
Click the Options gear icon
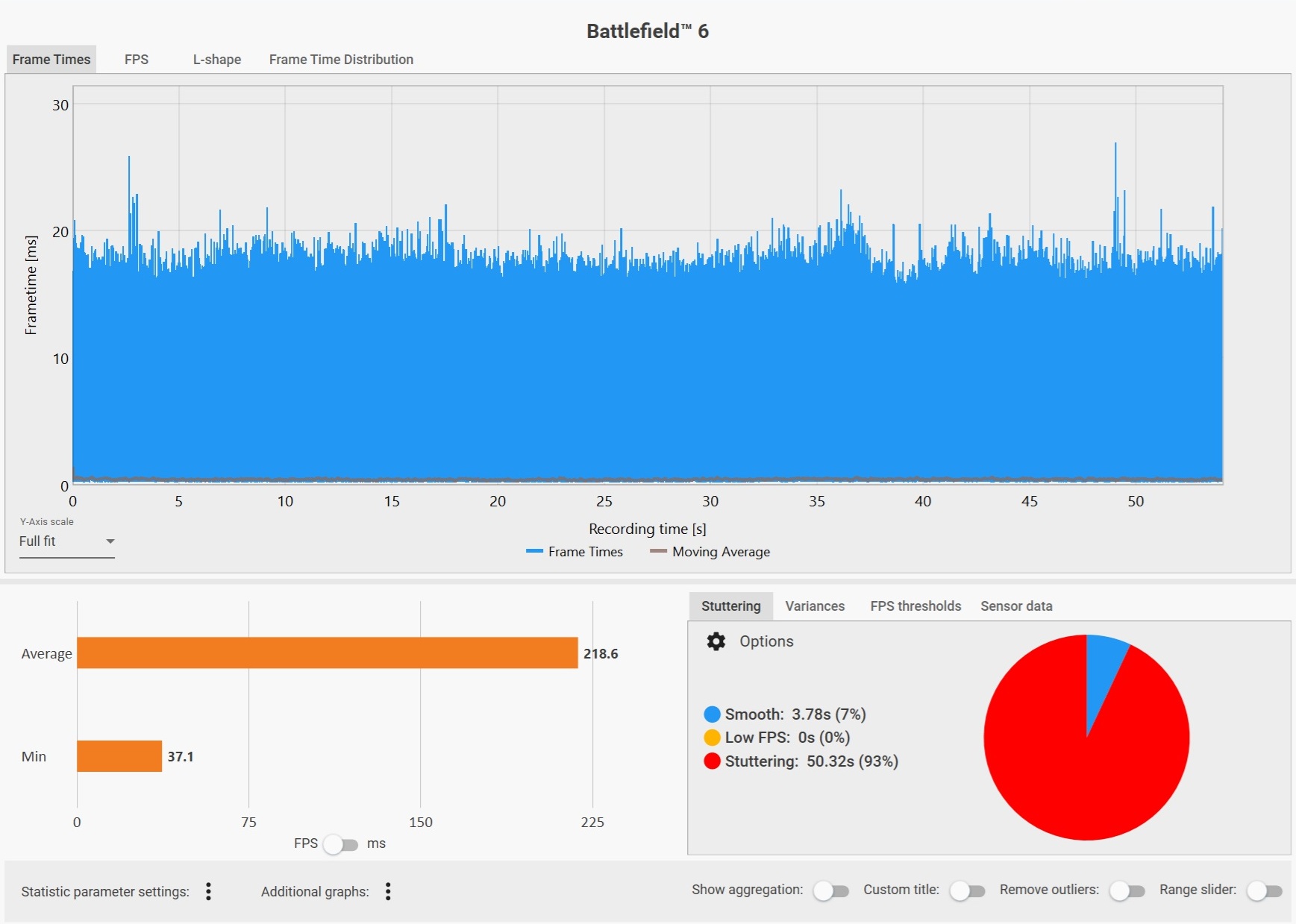click(716, 641)
